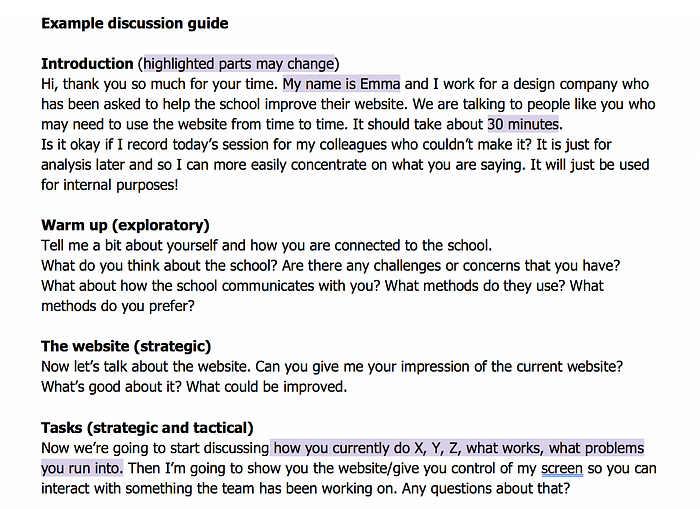Click the text 'methods do you prefer?'

tap(118, 306)
